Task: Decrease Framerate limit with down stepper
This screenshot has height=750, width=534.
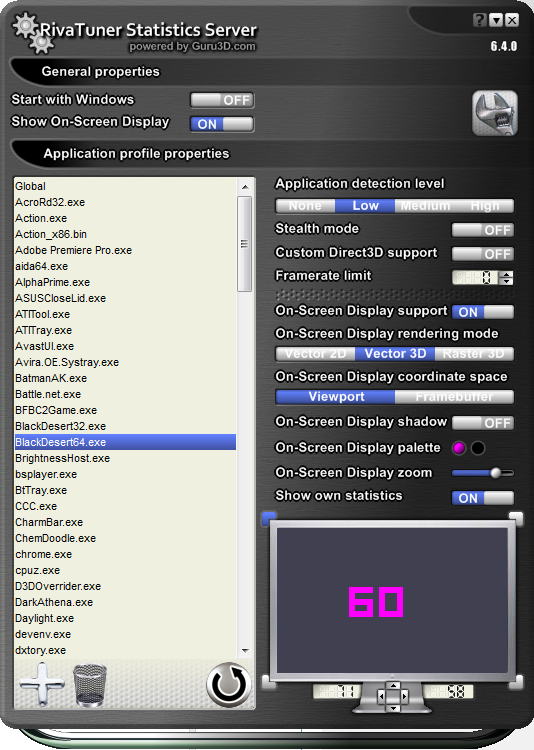Action: (506, 281)
